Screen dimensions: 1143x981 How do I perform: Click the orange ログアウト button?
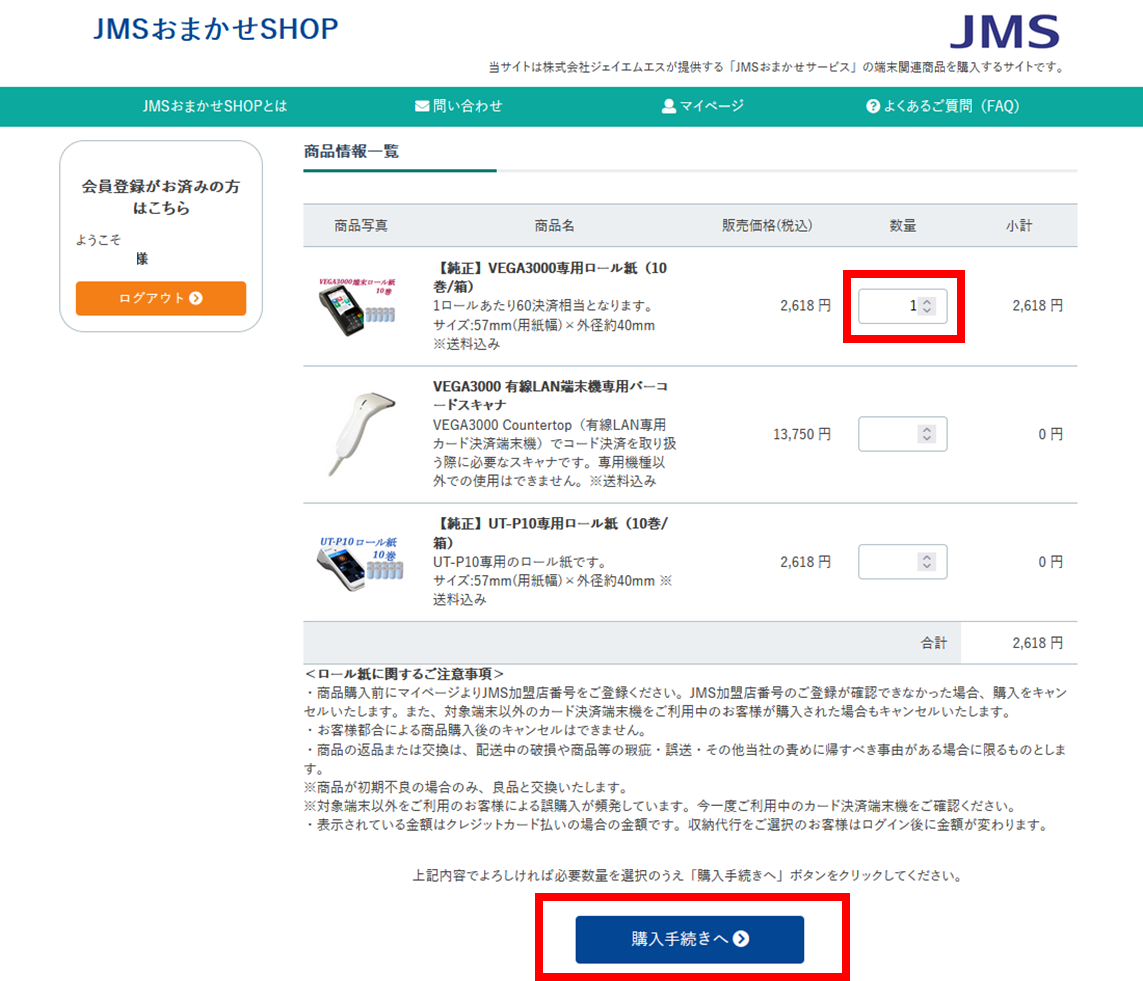tap(161, 298)
